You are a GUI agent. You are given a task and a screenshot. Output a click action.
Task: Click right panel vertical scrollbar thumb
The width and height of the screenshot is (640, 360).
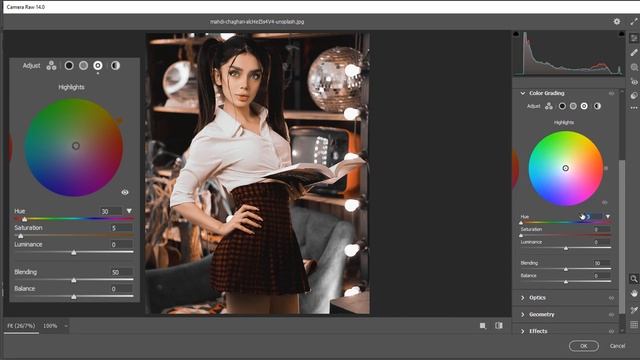622,237
